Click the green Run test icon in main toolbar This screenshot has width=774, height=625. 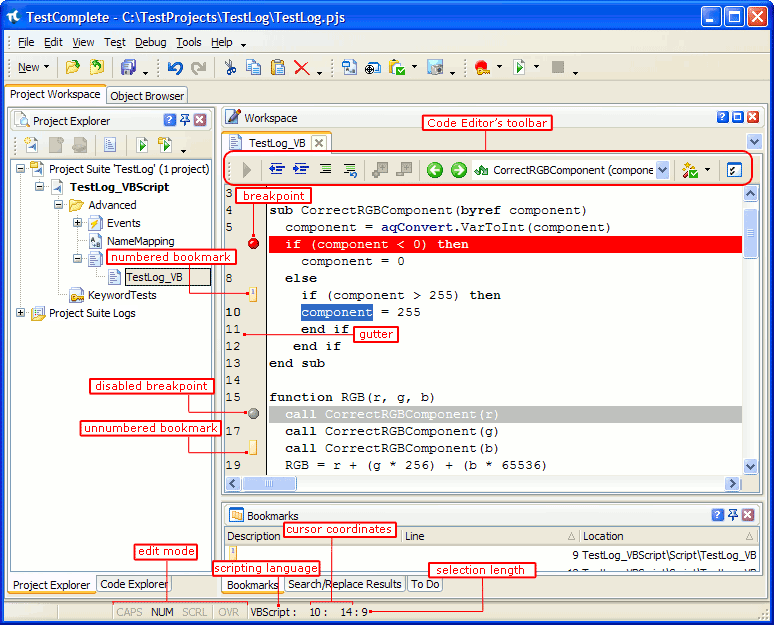[519, 67]
